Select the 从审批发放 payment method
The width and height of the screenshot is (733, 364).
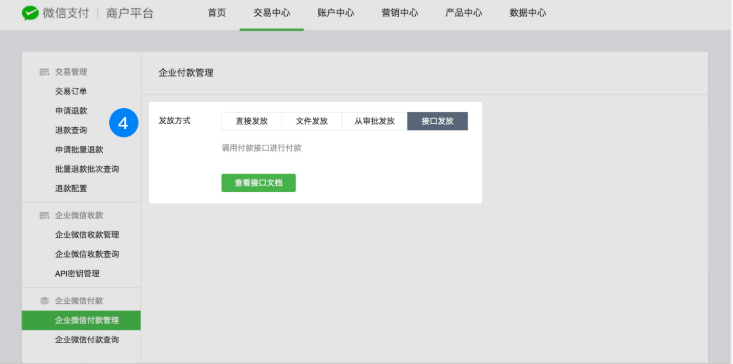[x=374, y=121]
